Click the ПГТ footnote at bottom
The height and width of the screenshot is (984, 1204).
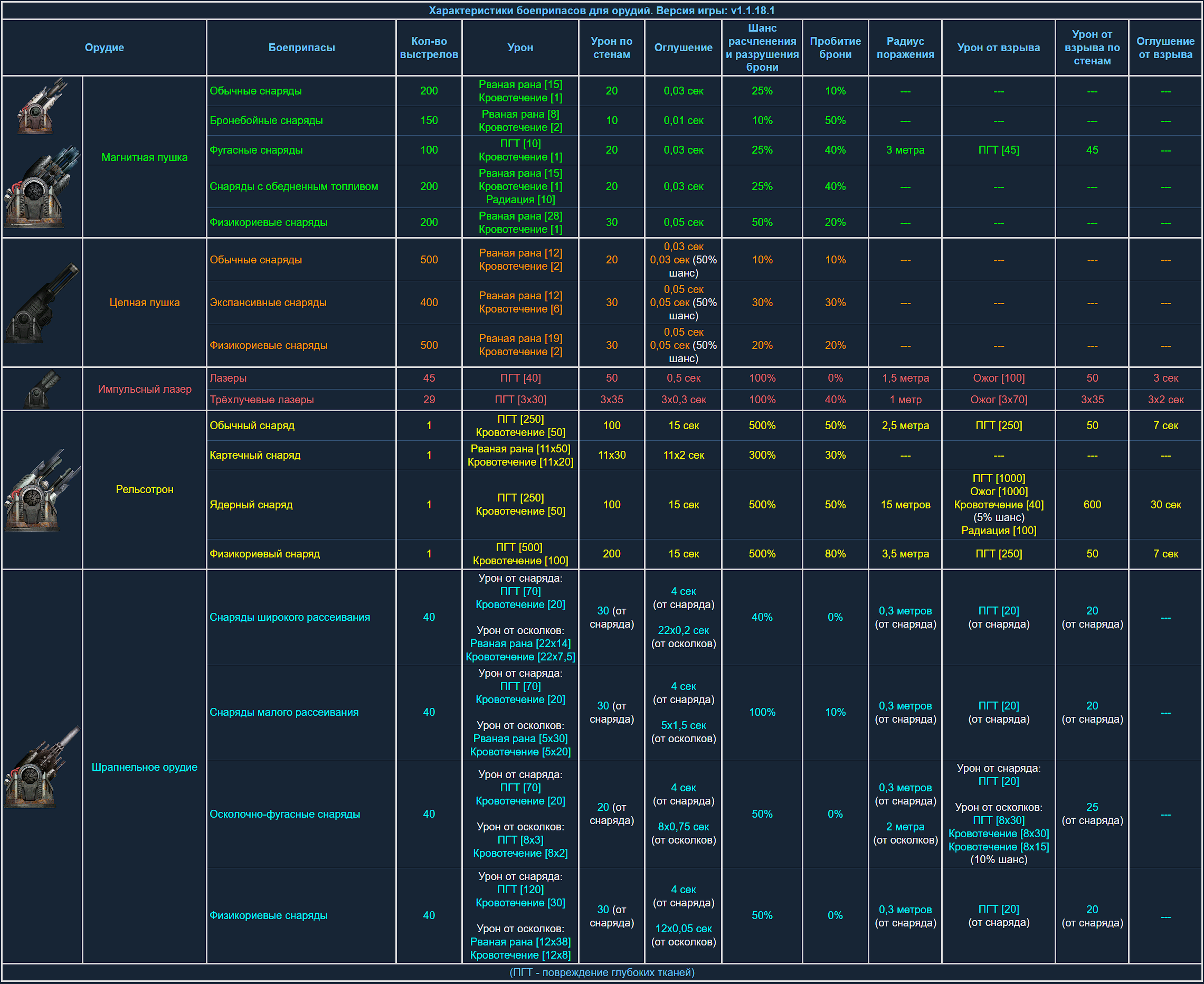pos(601,972)
